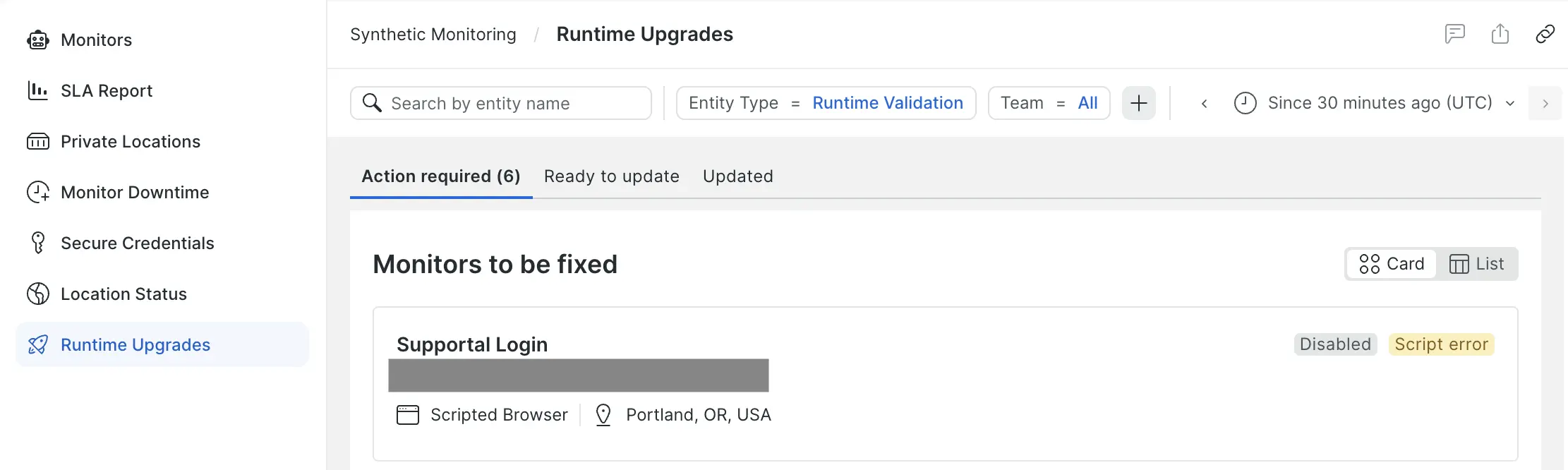Image resolution: width=1568 pixels, height=470 pixels.
Task: Click the Monitors robot icon in sidebar
Action: (x=38, y=40)
